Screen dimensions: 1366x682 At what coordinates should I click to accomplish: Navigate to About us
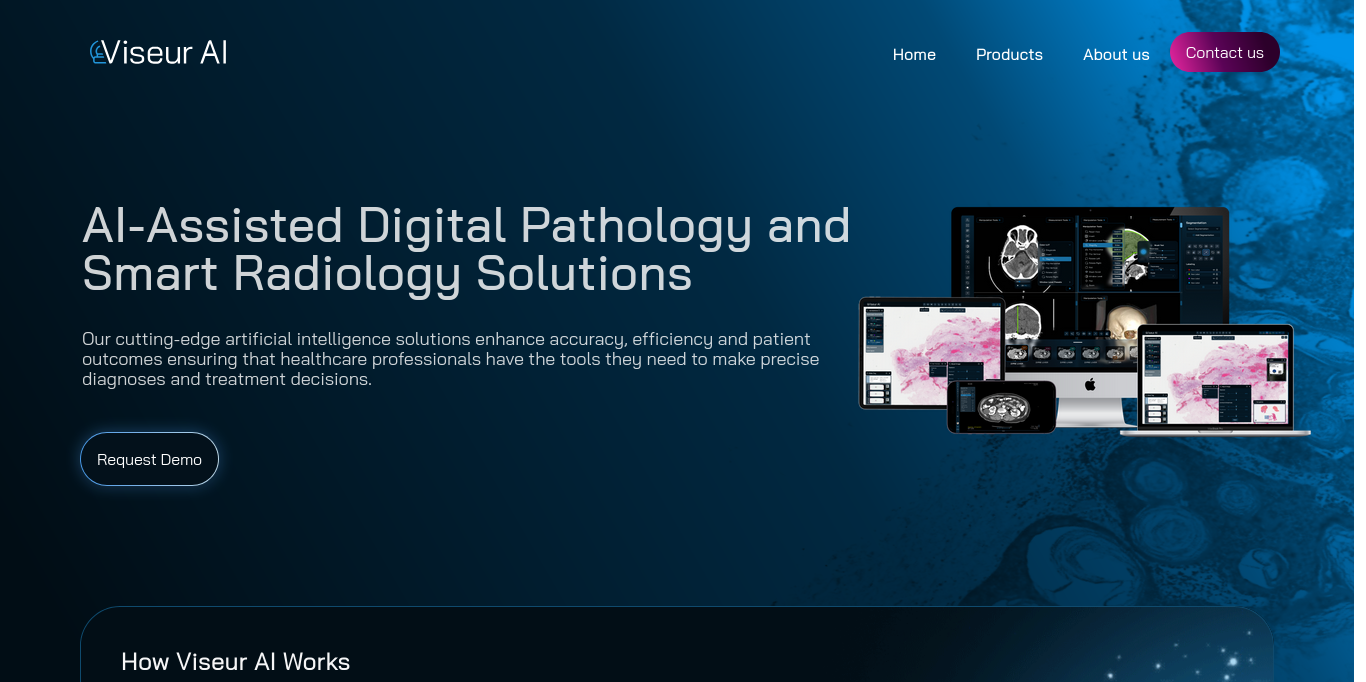coord(1116,54)
